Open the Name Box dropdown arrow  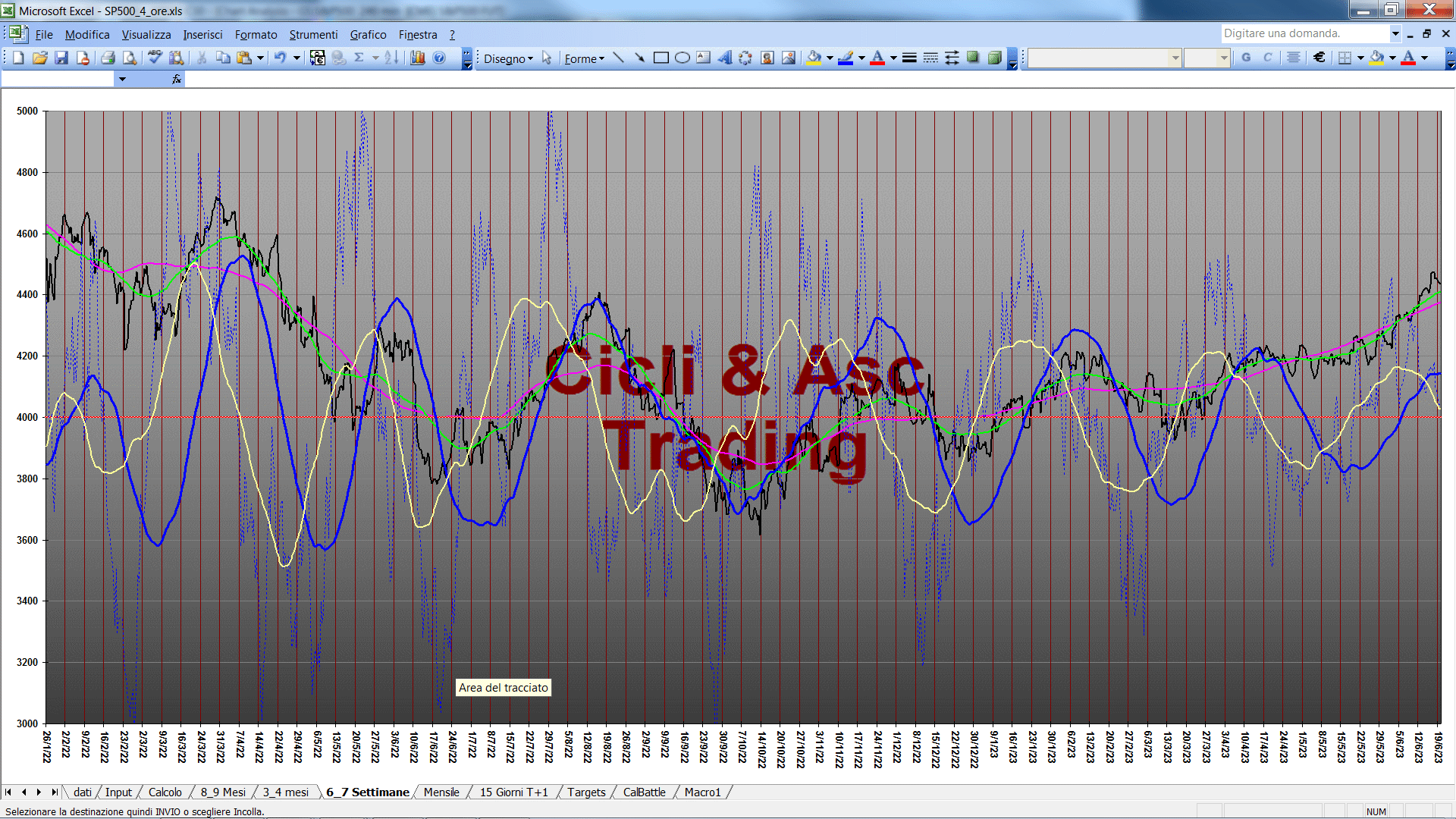(x=122, y=79)
